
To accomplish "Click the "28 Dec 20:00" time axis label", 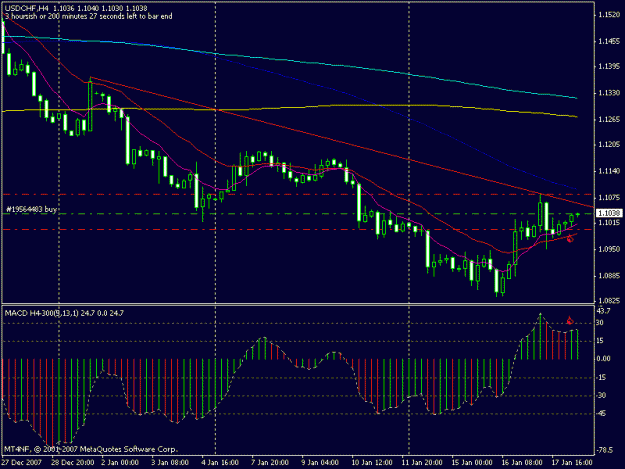I will click(x=73, y=463).
